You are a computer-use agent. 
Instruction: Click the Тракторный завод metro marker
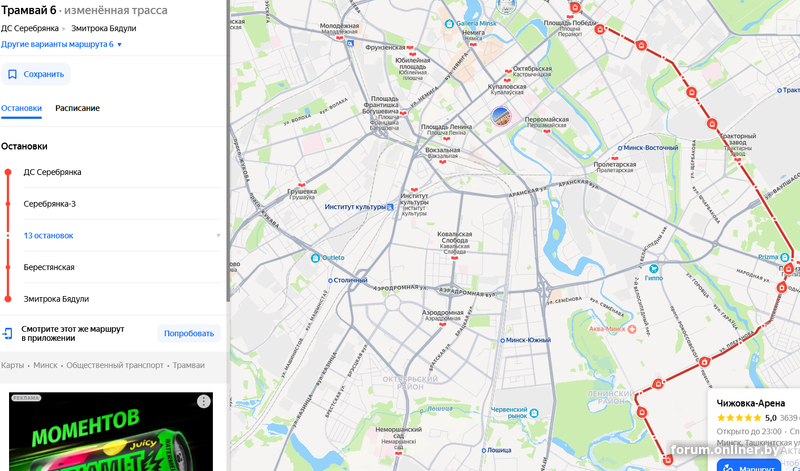click(737, 159)
